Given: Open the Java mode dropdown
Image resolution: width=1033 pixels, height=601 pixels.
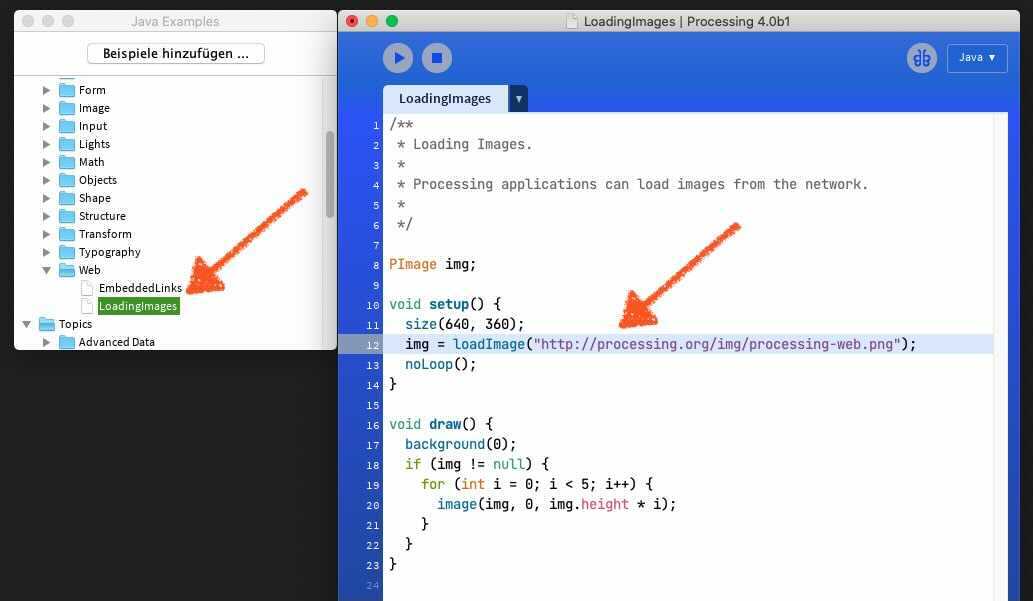Looking at the screenshot, I should pos(977,58).
